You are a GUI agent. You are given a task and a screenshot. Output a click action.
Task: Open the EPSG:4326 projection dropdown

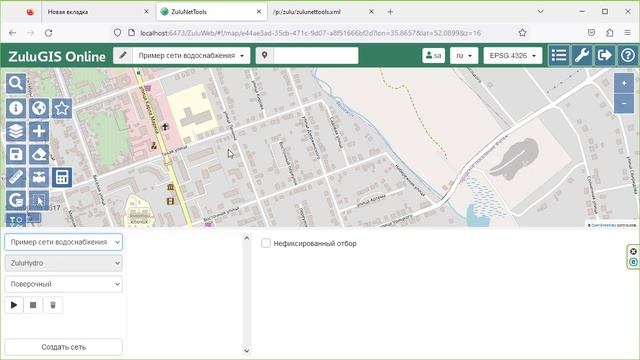[513, 55]
